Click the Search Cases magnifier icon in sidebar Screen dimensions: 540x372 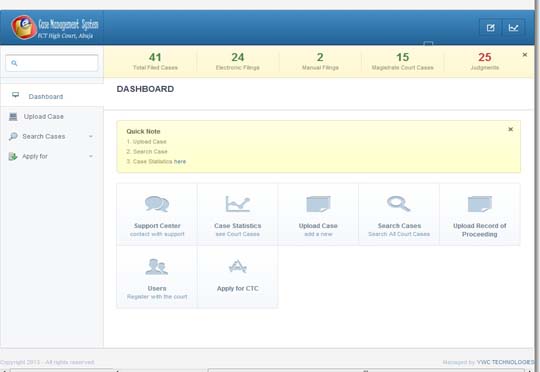[13, 136]
